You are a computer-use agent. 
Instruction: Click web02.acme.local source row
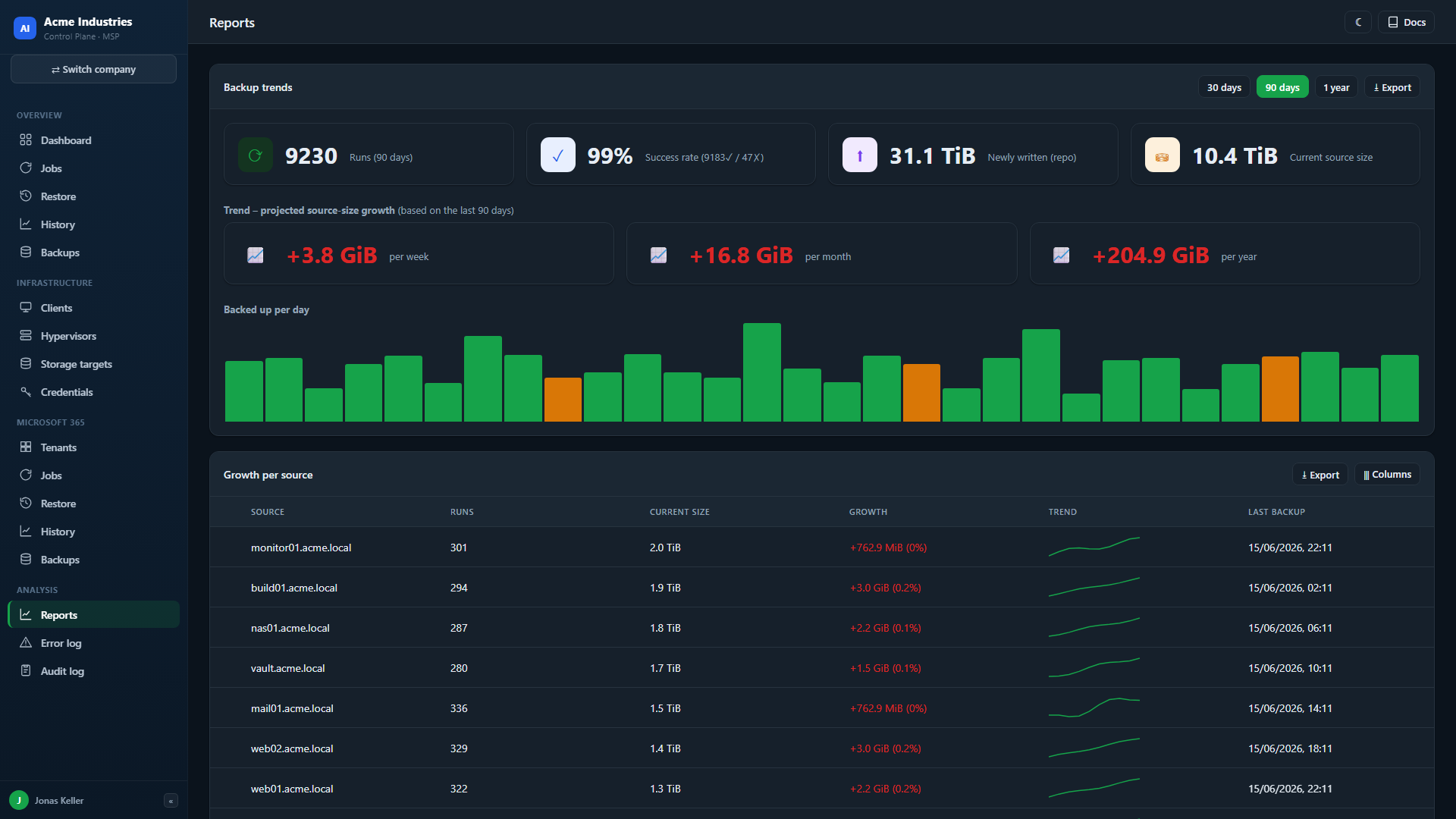click(x=822, y=748)
